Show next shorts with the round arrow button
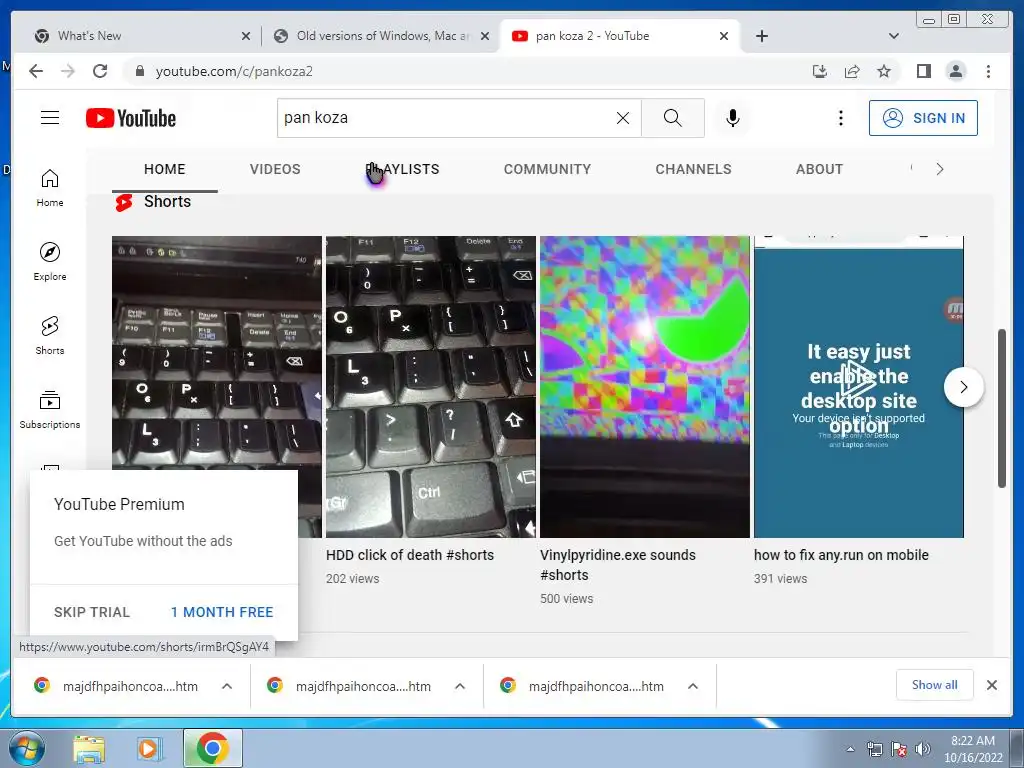This screenshot has height=768, width=1024. pyautogui.click(x=963, y=387)
